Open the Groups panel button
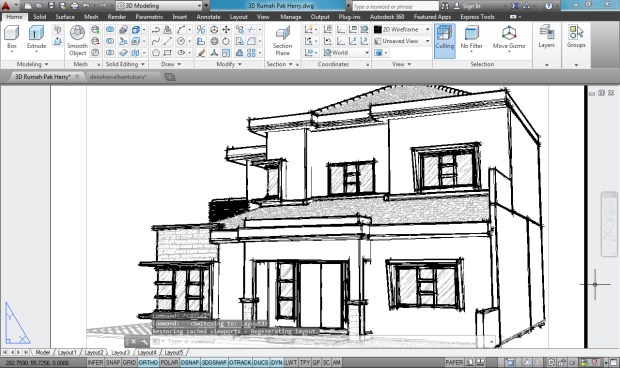This screenshot has width=620, height=368. point(576,36)
